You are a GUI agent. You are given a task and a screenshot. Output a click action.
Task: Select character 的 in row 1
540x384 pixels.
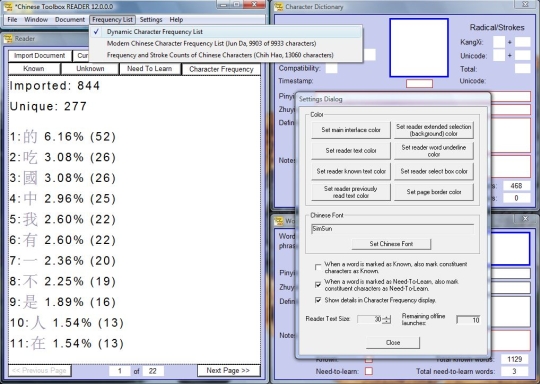tap(30, 137)
